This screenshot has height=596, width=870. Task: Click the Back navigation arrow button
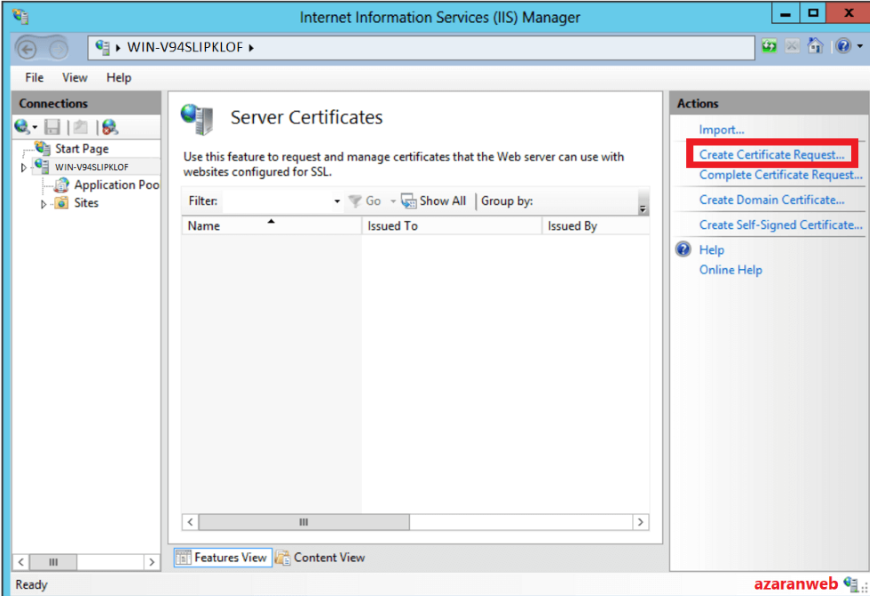click(x=27, y=48)
